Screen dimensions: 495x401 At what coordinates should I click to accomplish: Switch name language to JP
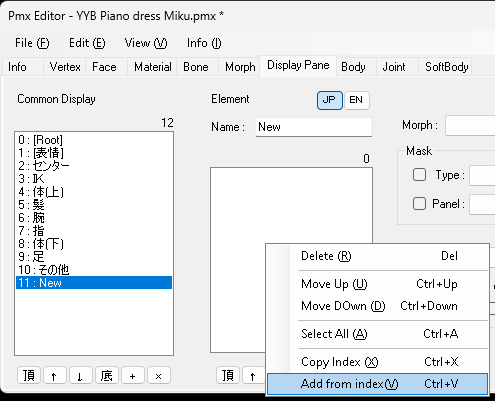click(330, 100)
